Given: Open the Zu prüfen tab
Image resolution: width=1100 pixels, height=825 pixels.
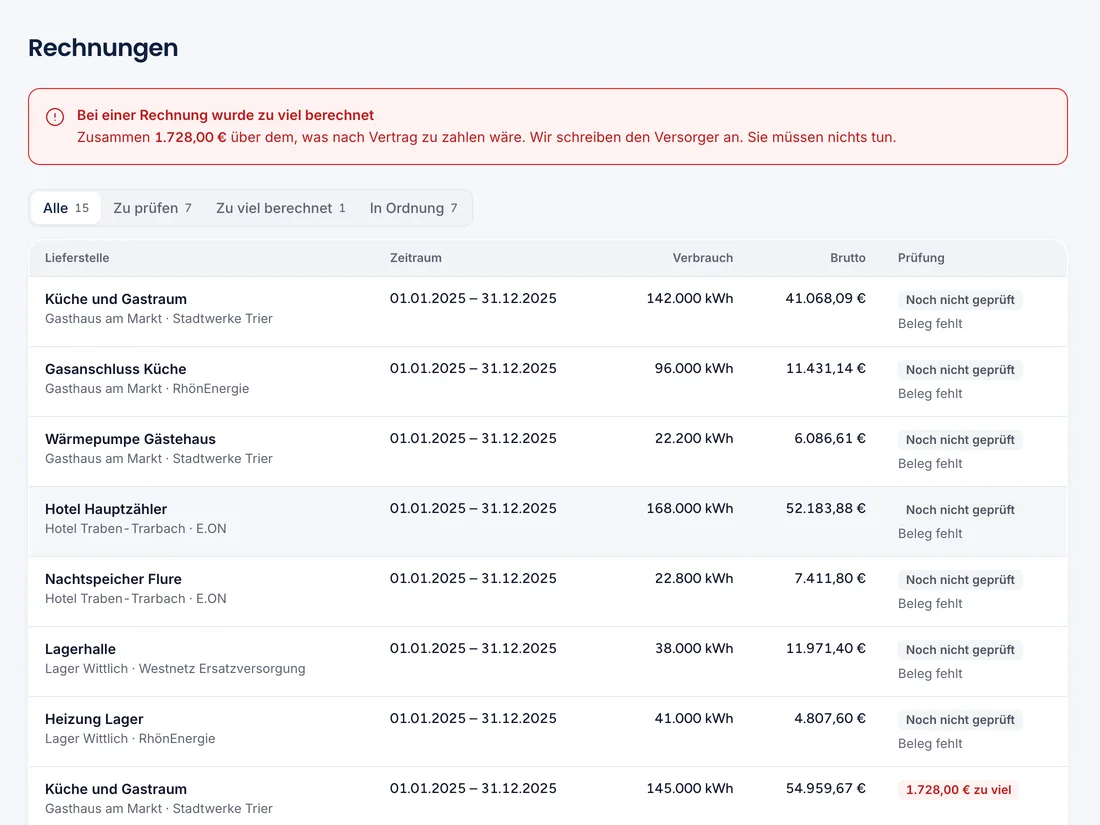Looking at the screenshot, I should pos(152,208).
